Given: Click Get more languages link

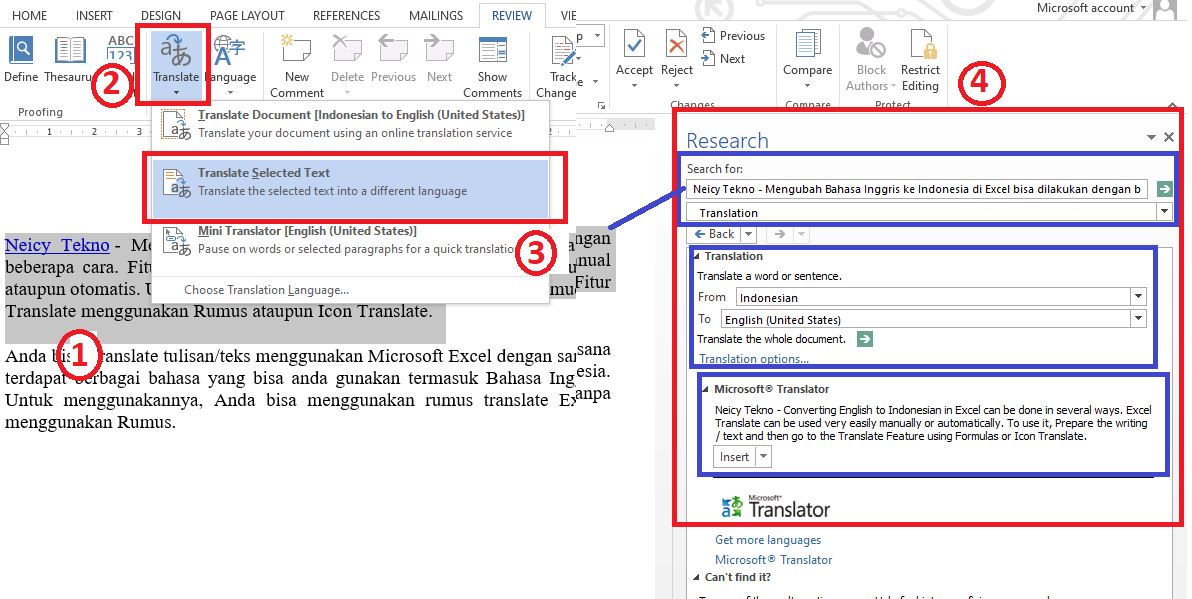Looking at the screenshot, I should 768,540.
